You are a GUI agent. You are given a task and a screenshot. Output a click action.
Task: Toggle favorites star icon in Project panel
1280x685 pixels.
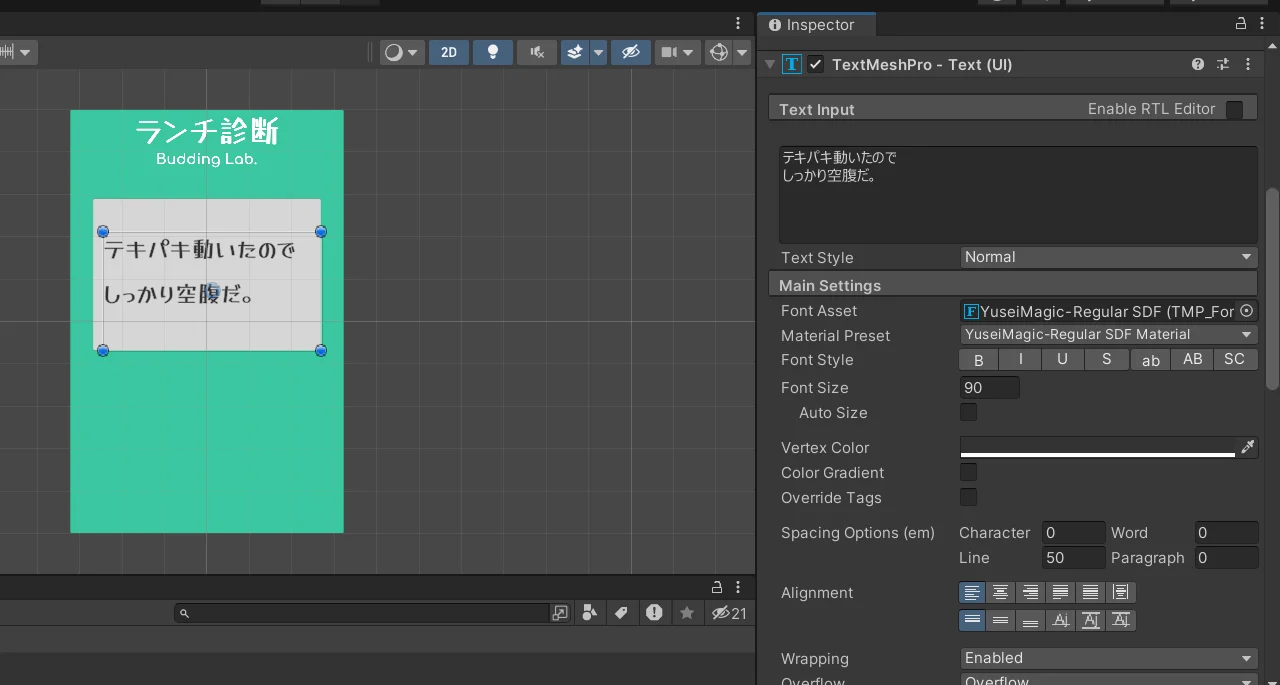tap(687, 613)
